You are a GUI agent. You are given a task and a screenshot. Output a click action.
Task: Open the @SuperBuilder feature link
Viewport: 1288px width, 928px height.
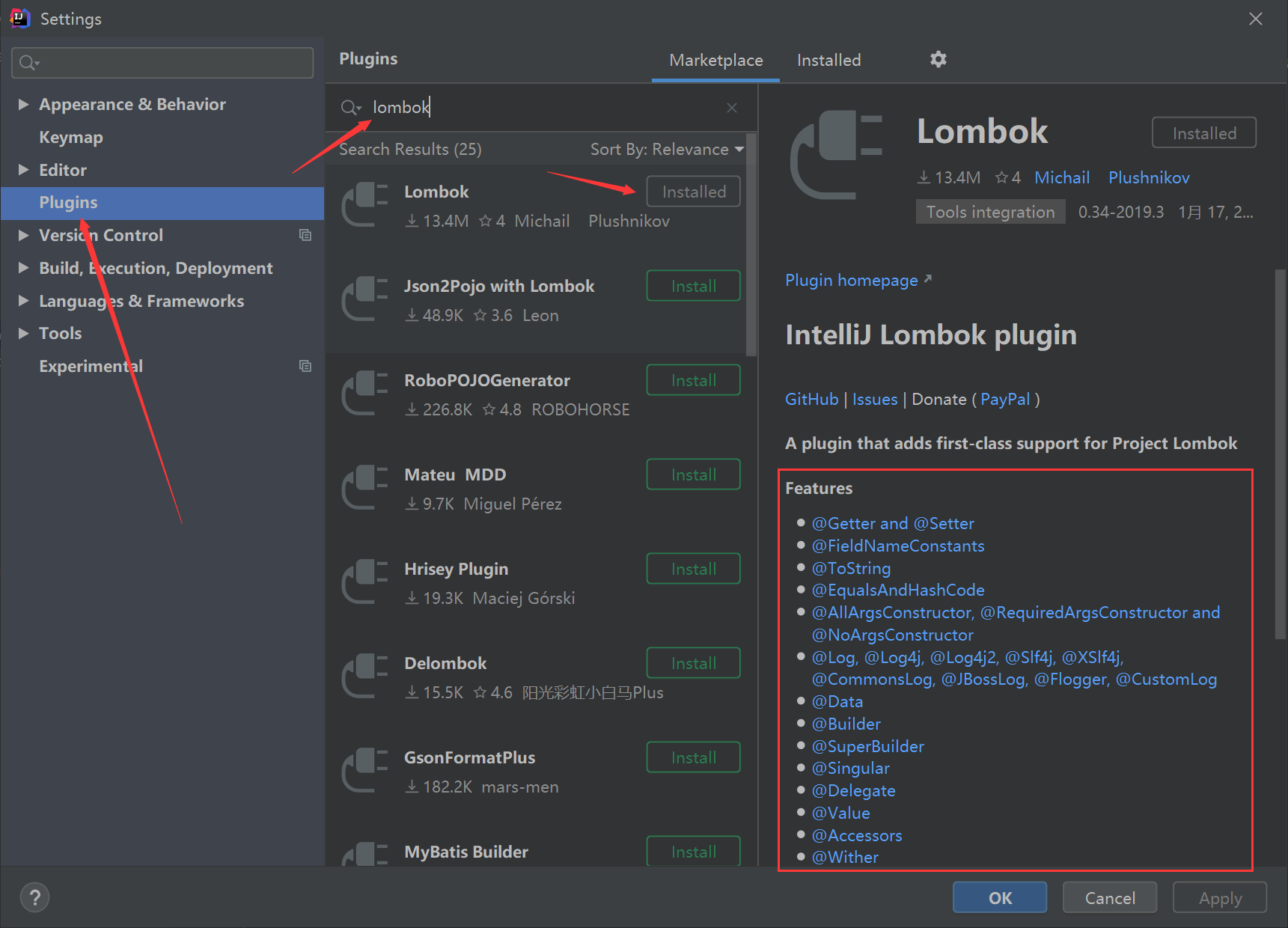pos(868,746)
